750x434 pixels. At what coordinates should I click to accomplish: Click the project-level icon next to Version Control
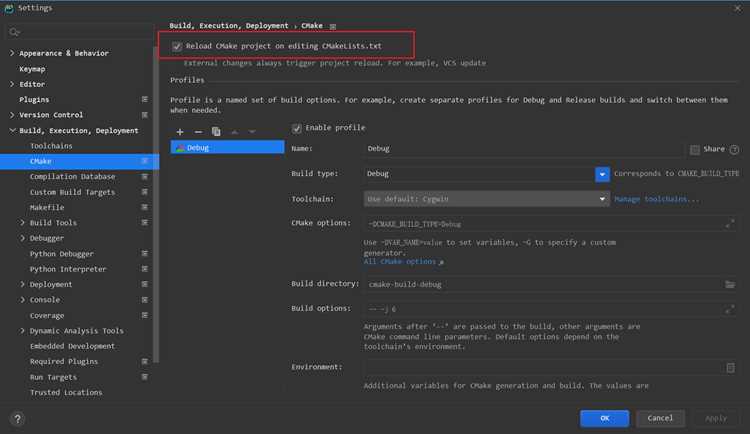[x=144, y=115]
